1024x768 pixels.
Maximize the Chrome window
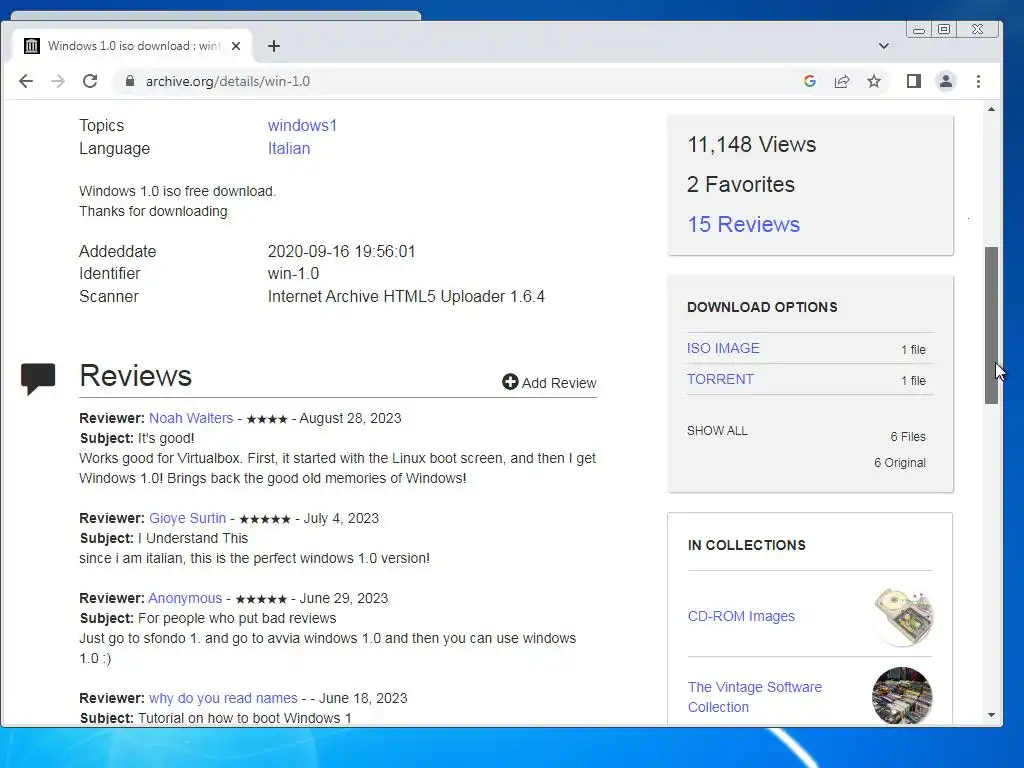coord(944,29)
